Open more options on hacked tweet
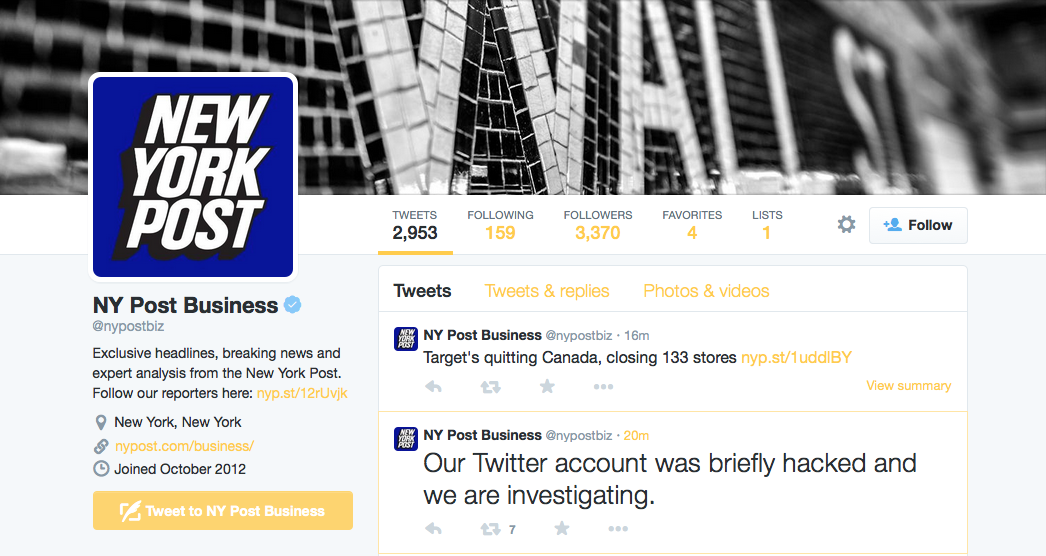 (618, 529)
